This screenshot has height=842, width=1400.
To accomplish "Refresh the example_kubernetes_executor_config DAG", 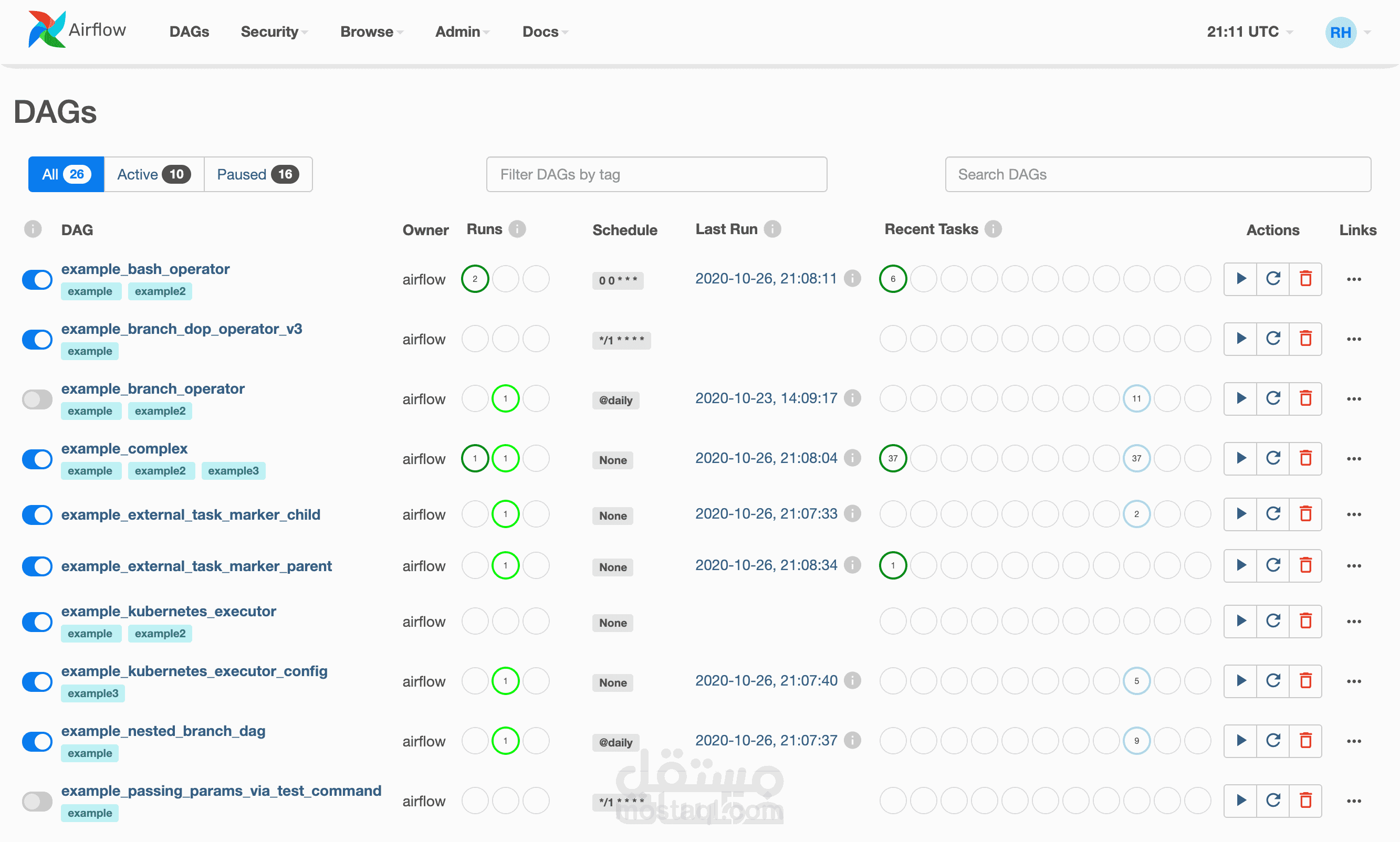I will tap(1273, 681).
